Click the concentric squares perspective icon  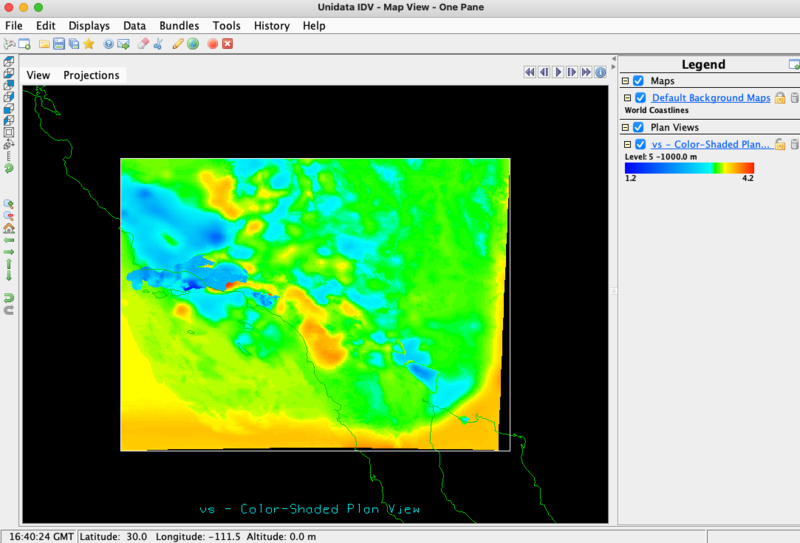click(9, 132)
